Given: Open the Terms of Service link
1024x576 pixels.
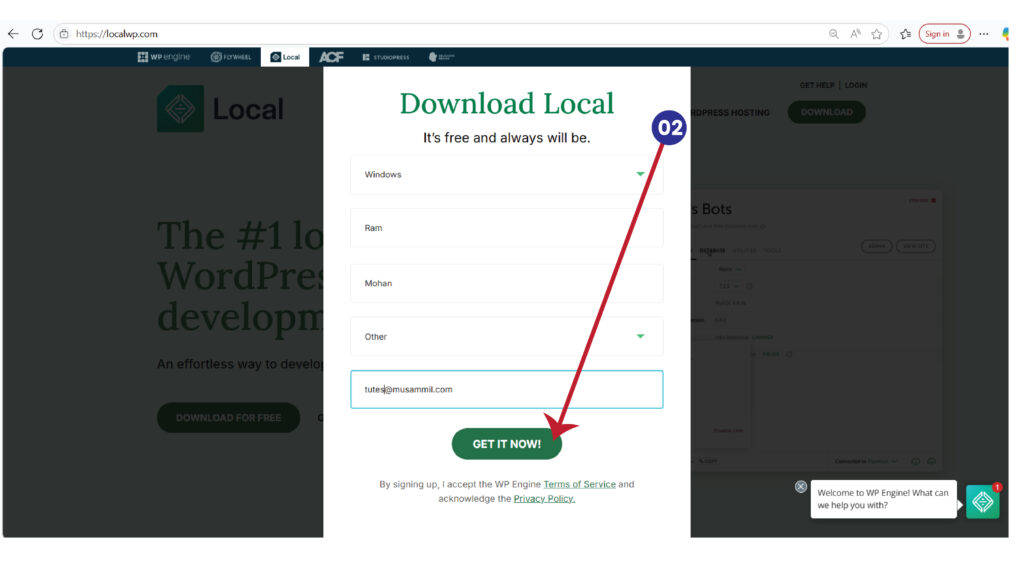Looking at the screenshot, I should [579, 484].
